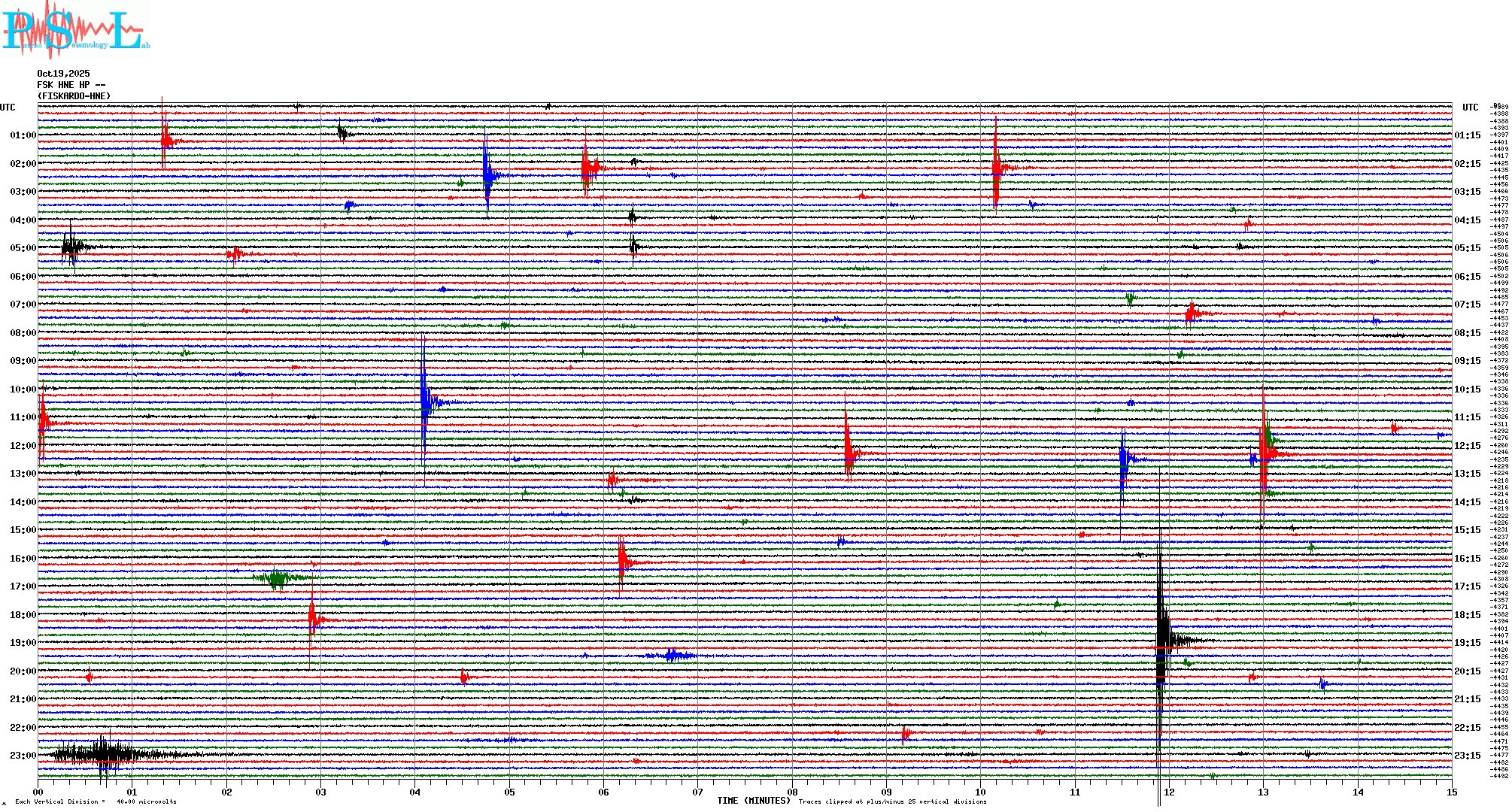The width and height of the screenshot is (1512, 812).
Task: Click the 12 minute tick on bottom axis
Action: point(1169,792)
